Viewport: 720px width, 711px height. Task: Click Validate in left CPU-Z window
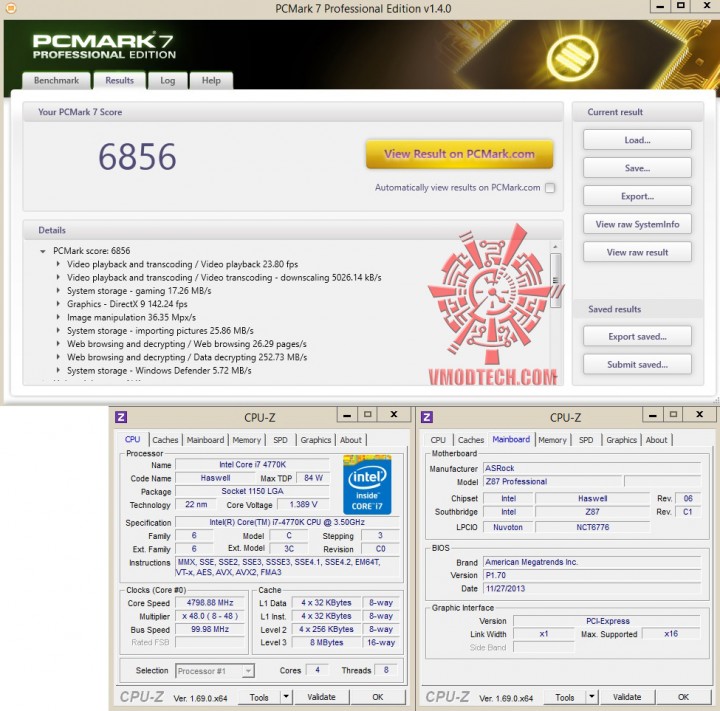click(321, 697)
